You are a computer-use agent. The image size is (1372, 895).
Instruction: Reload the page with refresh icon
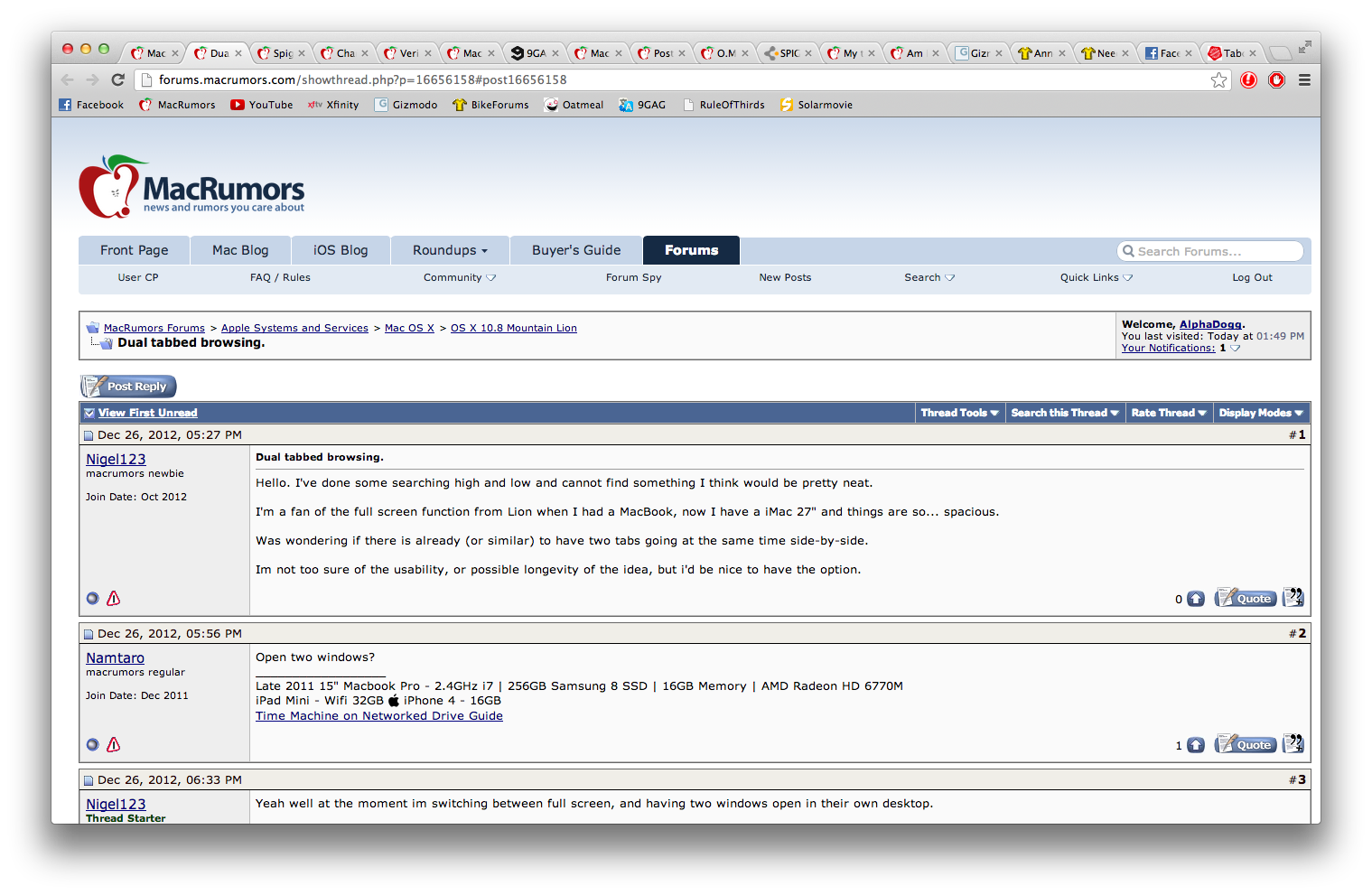tap(117, 79)
